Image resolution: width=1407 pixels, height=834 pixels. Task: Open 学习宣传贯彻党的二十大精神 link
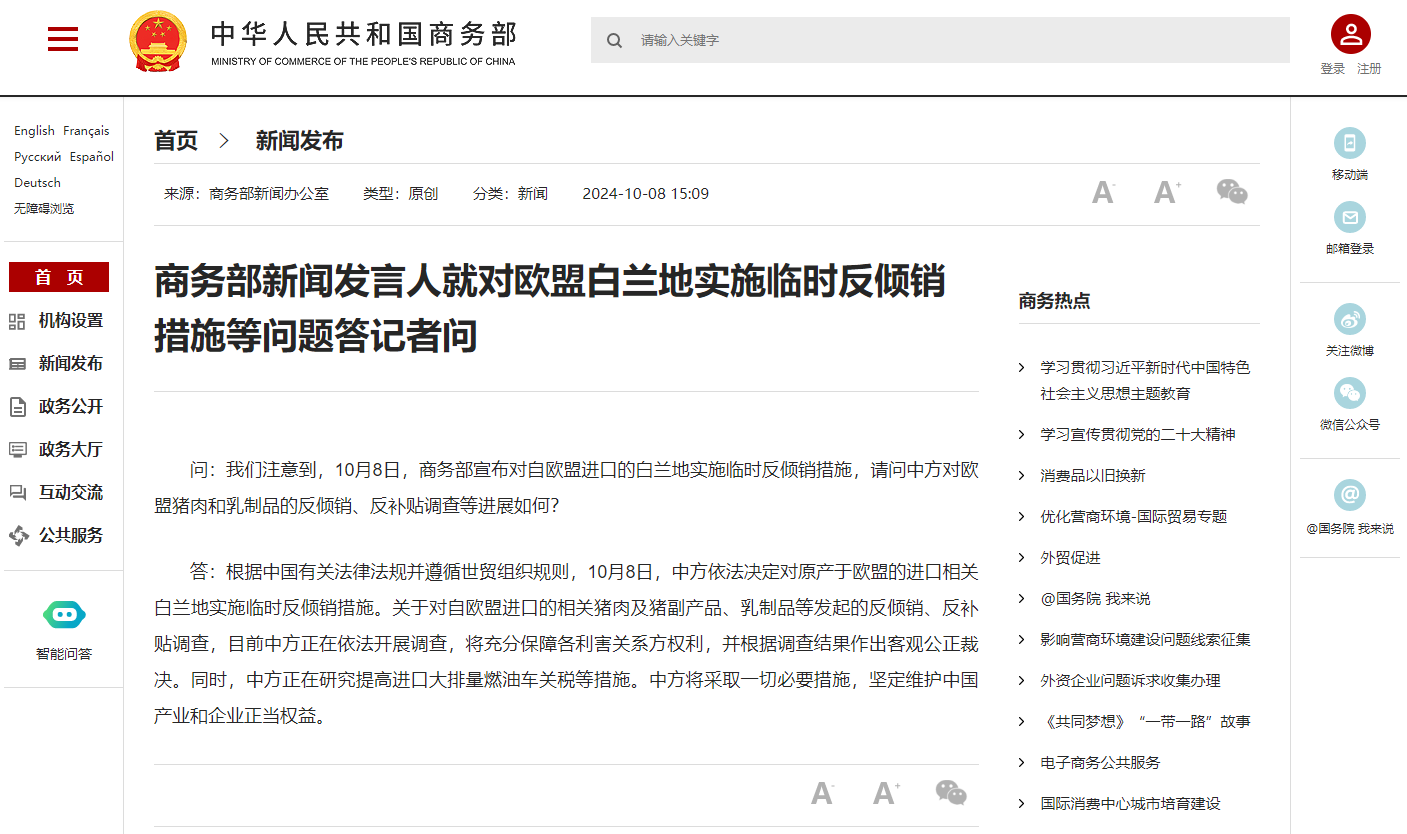tap(1138, 435)
